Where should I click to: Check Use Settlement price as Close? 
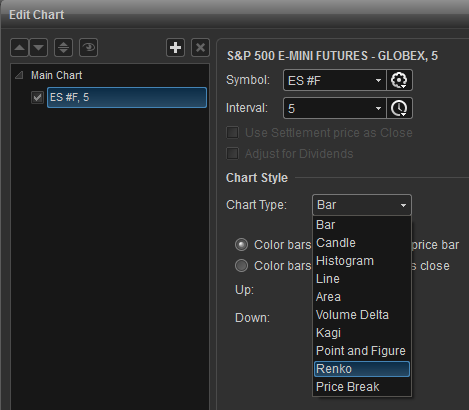click(232, 133)
